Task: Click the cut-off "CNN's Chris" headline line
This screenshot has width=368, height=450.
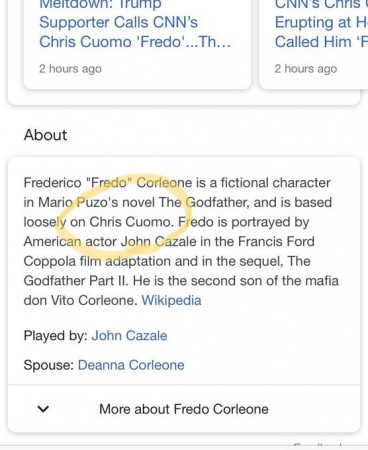Action: pos(321,5)
